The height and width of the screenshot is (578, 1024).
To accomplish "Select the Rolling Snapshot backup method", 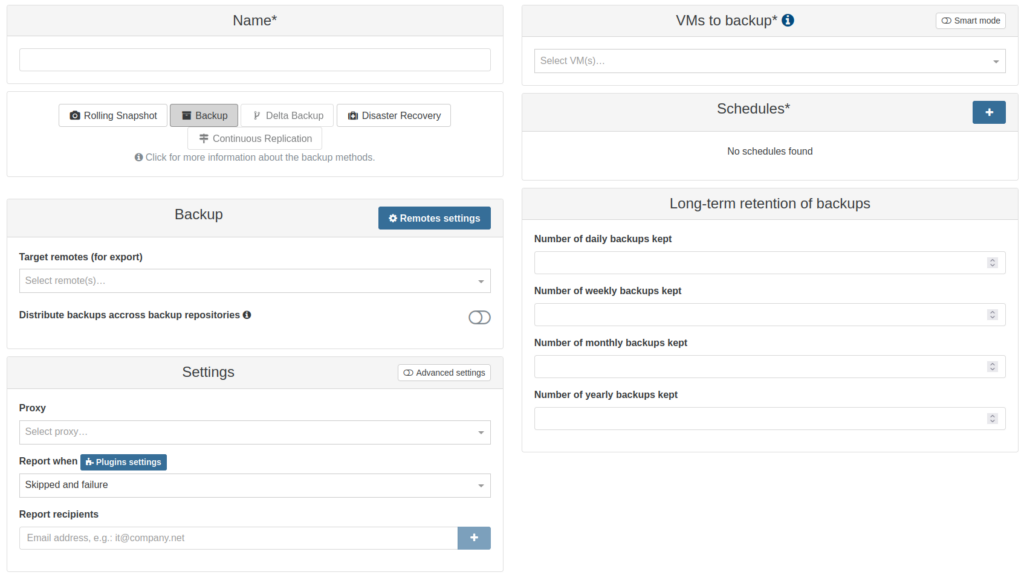I will (x=112, y=116).
